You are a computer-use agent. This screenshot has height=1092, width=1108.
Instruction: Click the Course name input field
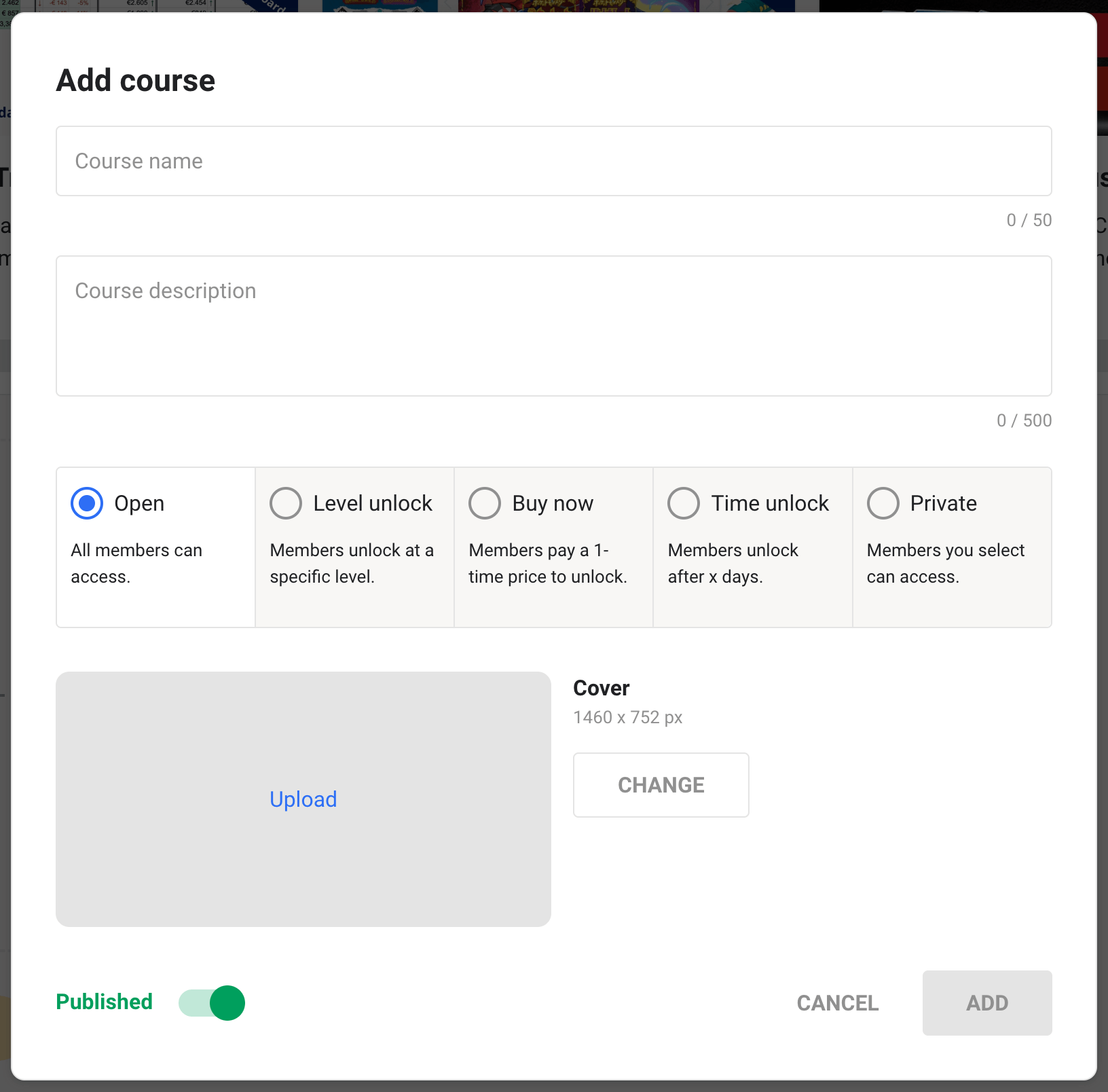[x=553, y=161]
